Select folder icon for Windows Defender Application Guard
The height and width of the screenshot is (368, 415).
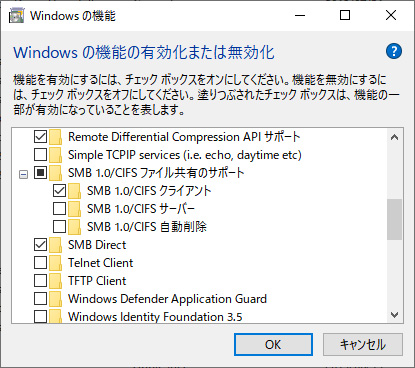pyautogui.click(x=55, y=299)
